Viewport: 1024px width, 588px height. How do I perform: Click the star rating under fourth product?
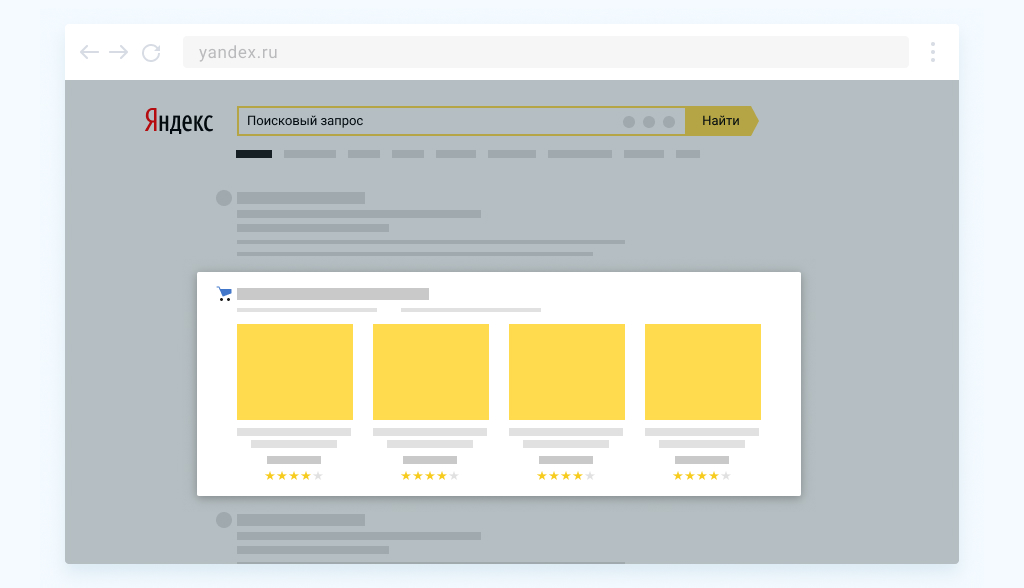702,476
